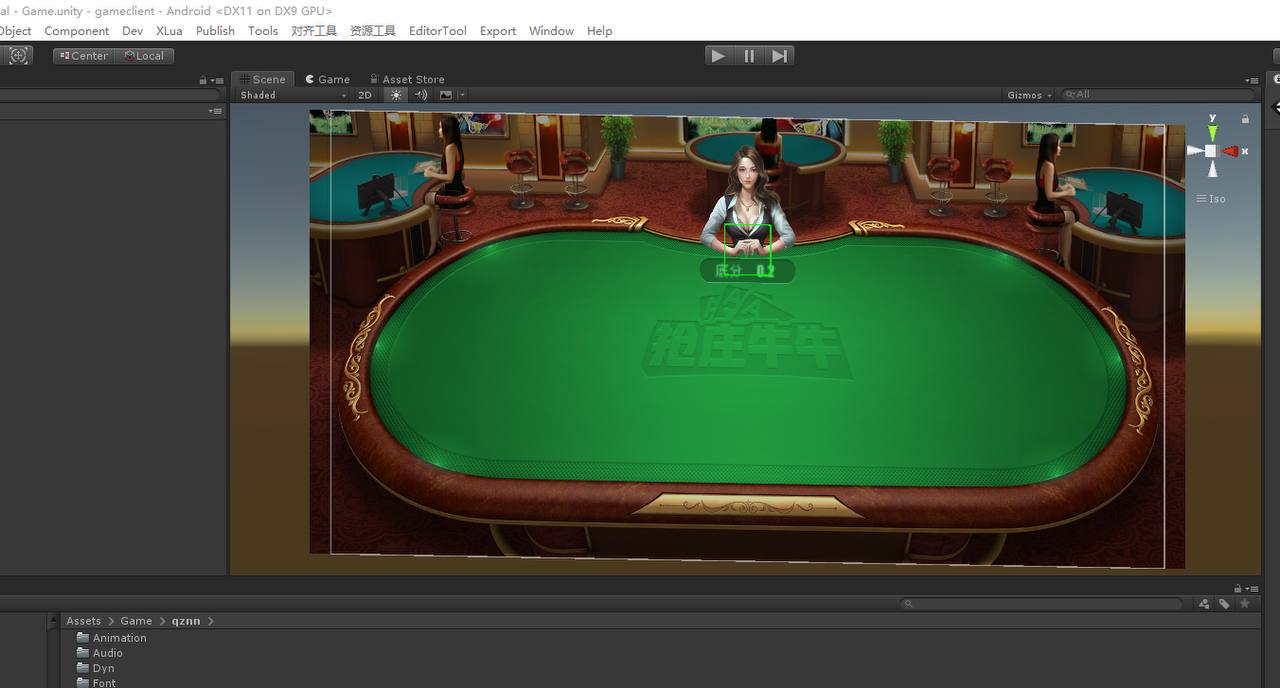Toggle pivot mode with Center button
This screenshot has height=688, width=1280.
coord(83,56)
